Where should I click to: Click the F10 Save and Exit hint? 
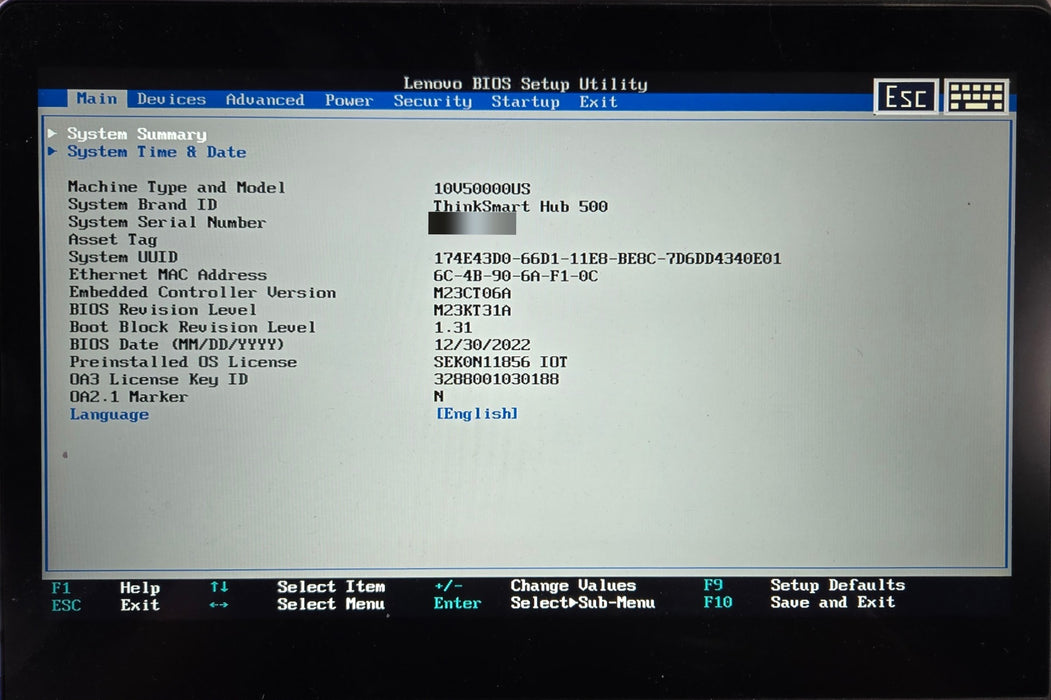799,602
